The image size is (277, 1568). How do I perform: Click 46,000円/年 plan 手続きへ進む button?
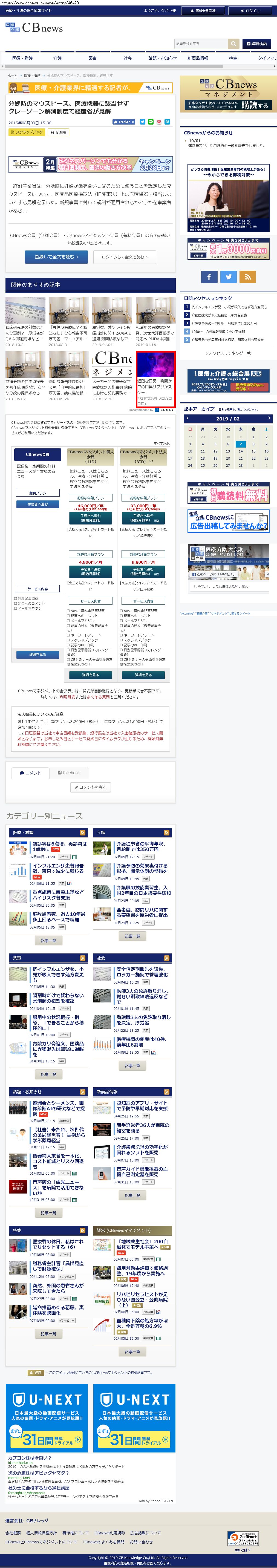pos(91,517)
